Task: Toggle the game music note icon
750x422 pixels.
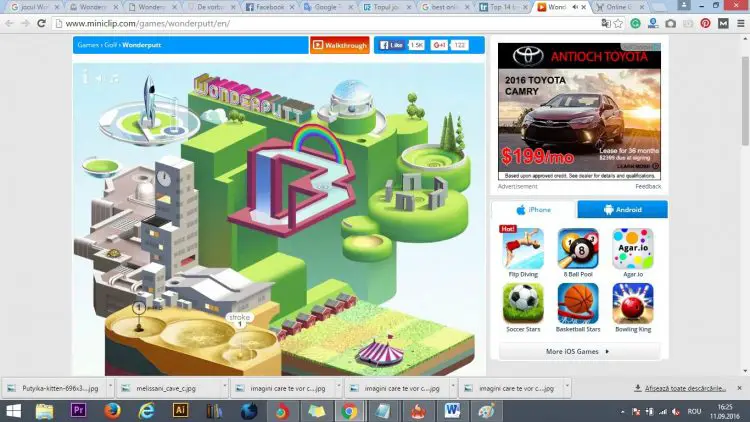Action: [x=114, y=78]
